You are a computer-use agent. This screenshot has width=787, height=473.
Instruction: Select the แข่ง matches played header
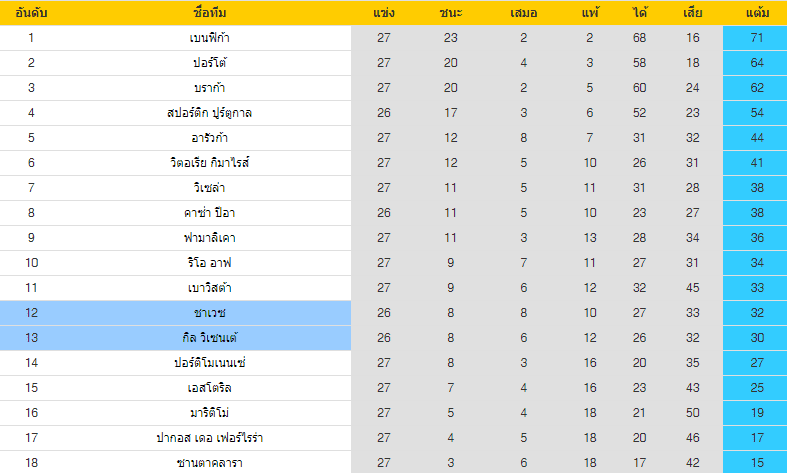(383, 14)
